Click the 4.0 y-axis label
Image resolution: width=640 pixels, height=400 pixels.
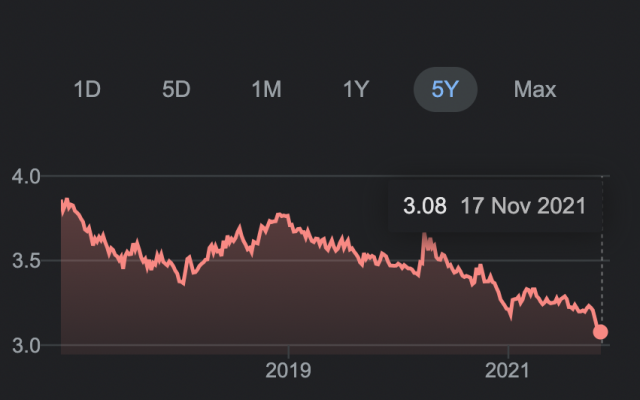(26, 177)
